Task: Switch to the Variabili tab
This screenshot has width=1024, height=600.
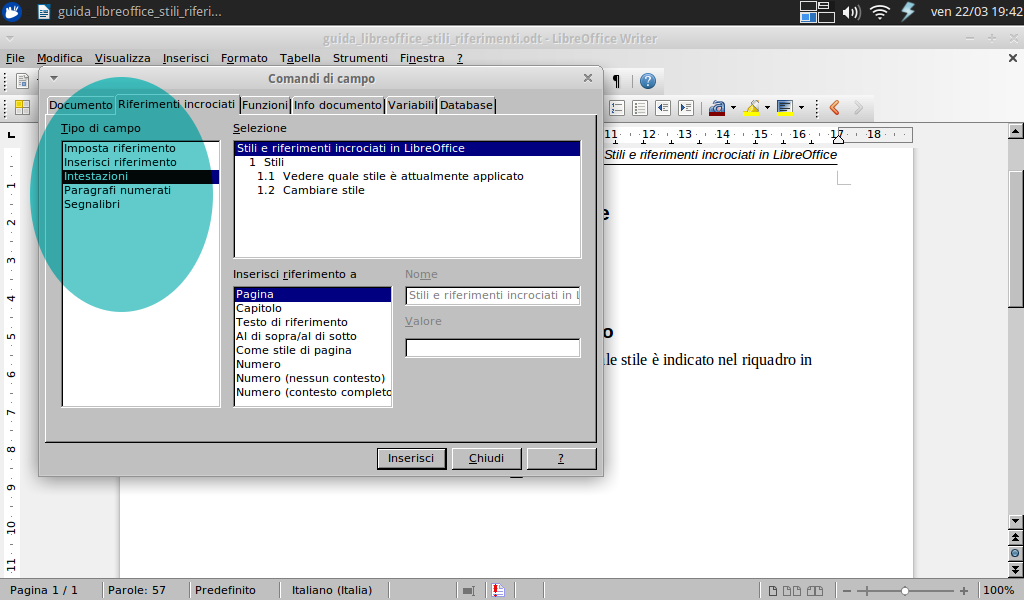Action: tap(411, 105)
